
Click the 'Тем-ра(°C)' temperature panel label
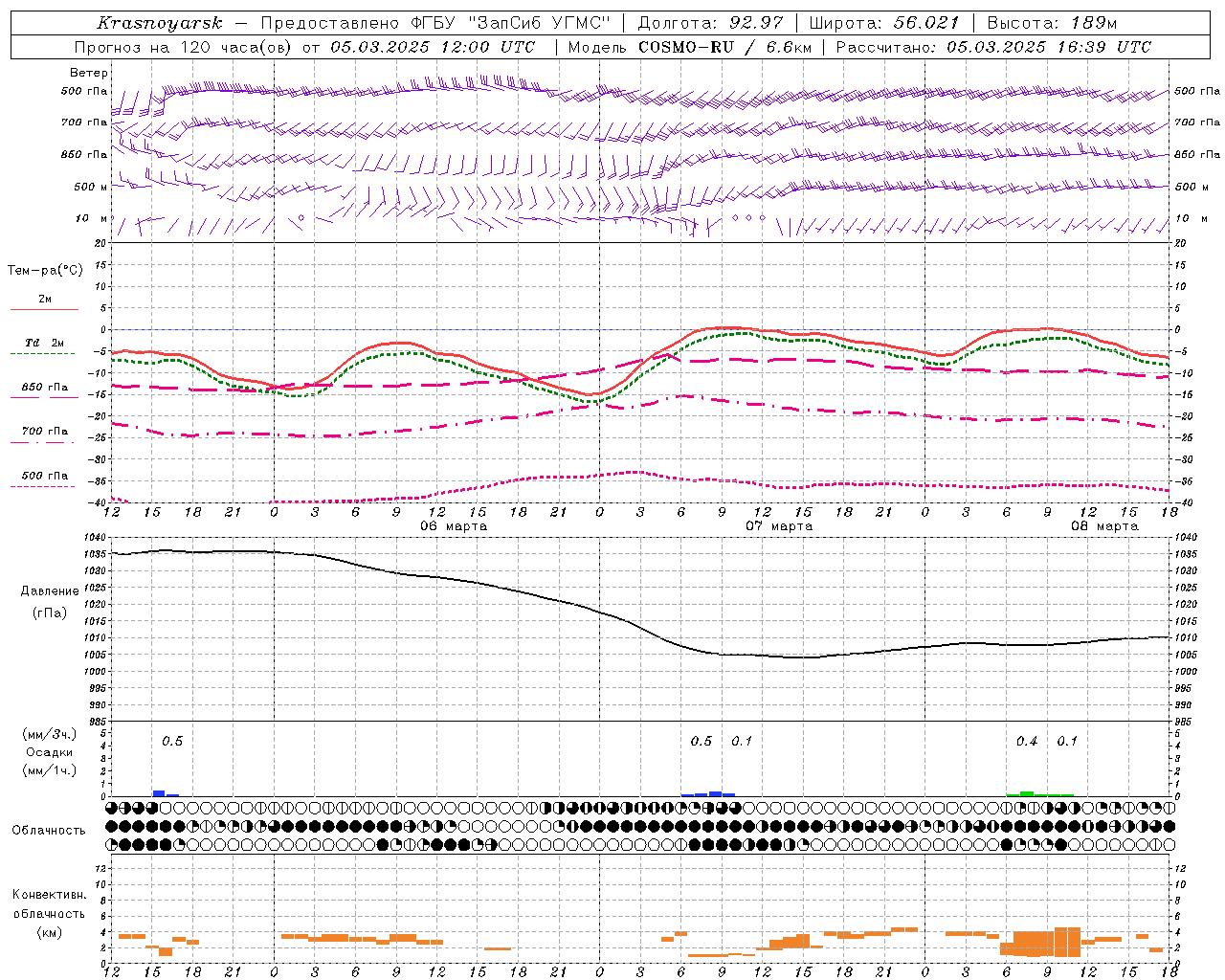pos(45,271)
